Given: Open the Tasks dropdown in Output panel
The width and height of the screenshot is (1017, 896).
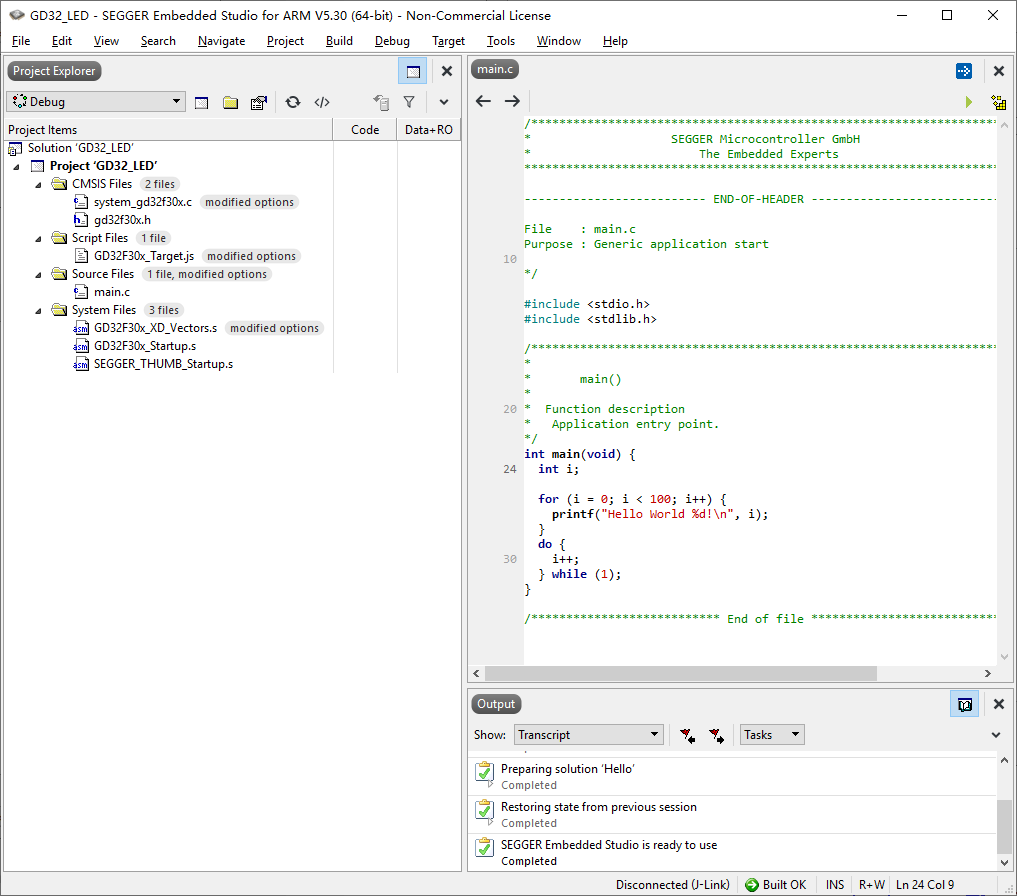Looking at the screenshot, I should tap(771, 734).
